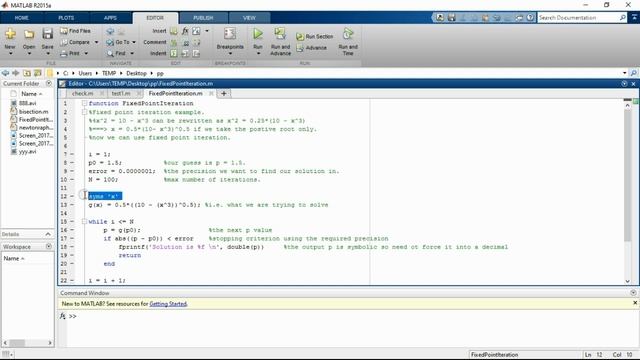Add a new editor tab with plus

224,93
